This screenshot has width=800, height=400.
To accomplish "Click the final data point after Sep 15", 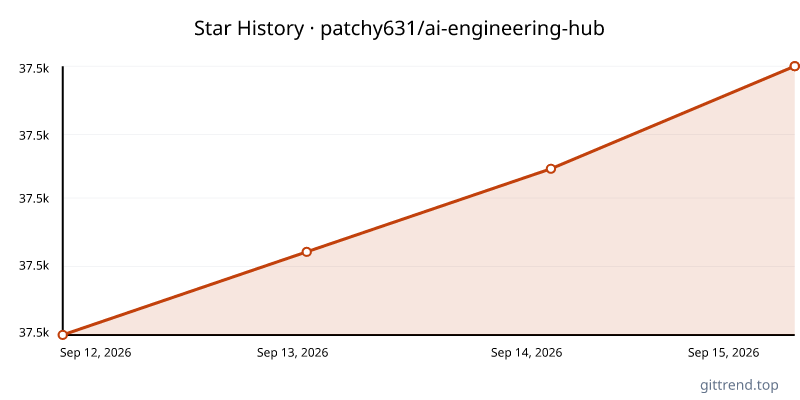I will click(x=794, y=66).
